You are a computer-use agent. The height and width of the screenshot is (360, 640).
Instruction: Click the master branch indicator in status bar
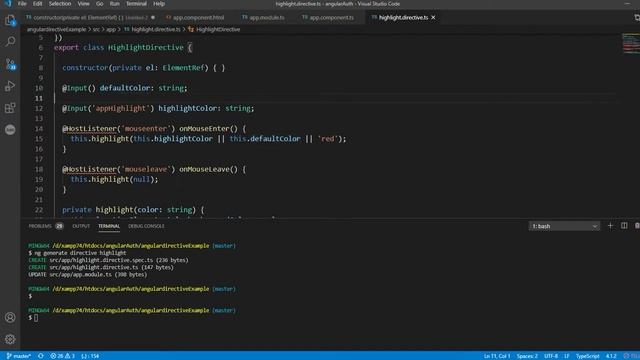(19, 356)
